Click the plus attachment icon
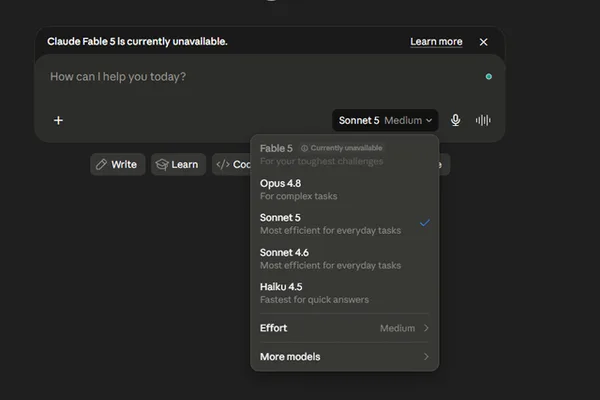 (58, 121)
